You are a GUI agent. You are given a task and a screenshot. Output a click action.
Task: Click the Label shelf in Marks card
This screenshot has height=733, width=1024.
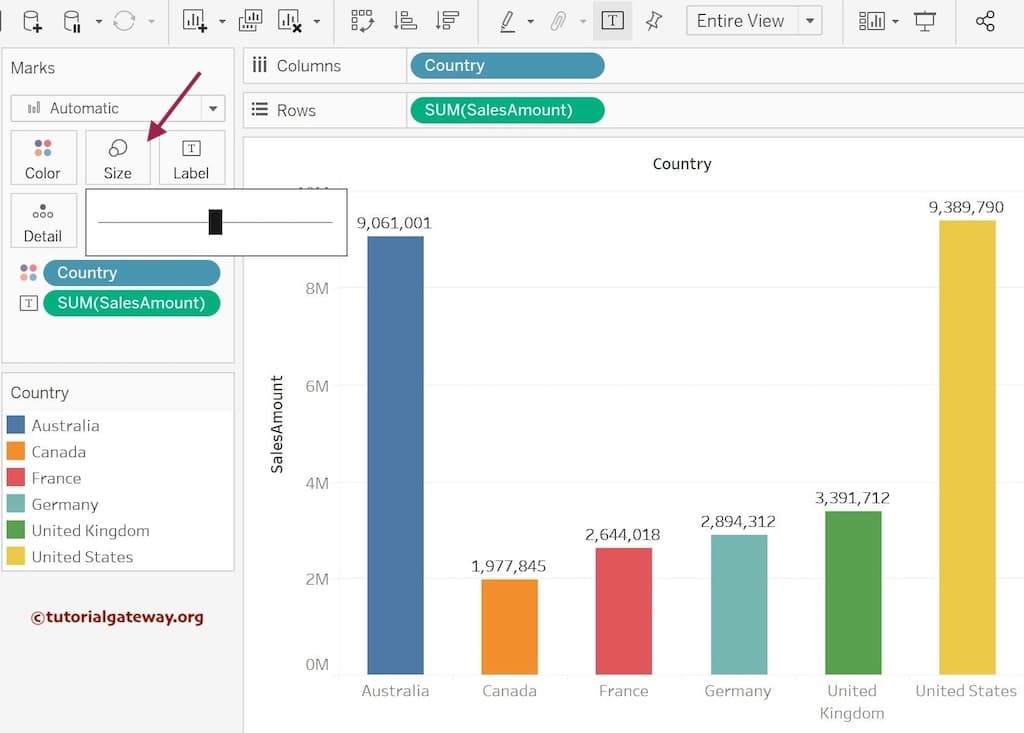click(x=191, y=157)
